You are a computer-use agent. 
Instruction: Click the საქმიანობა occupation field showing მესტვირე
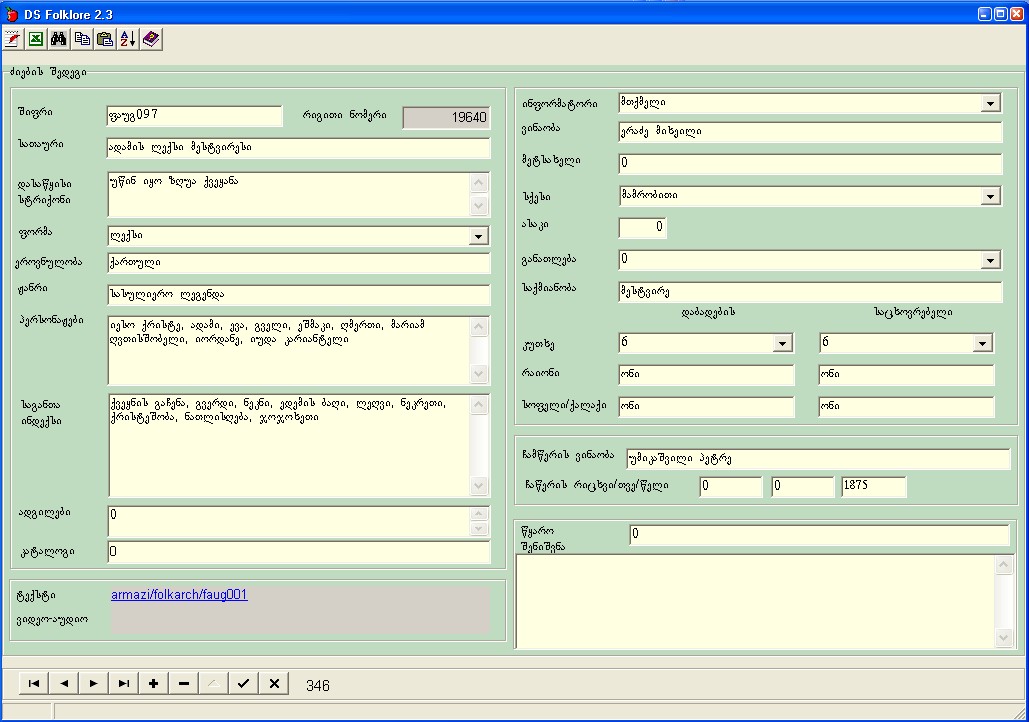(810, 292)
